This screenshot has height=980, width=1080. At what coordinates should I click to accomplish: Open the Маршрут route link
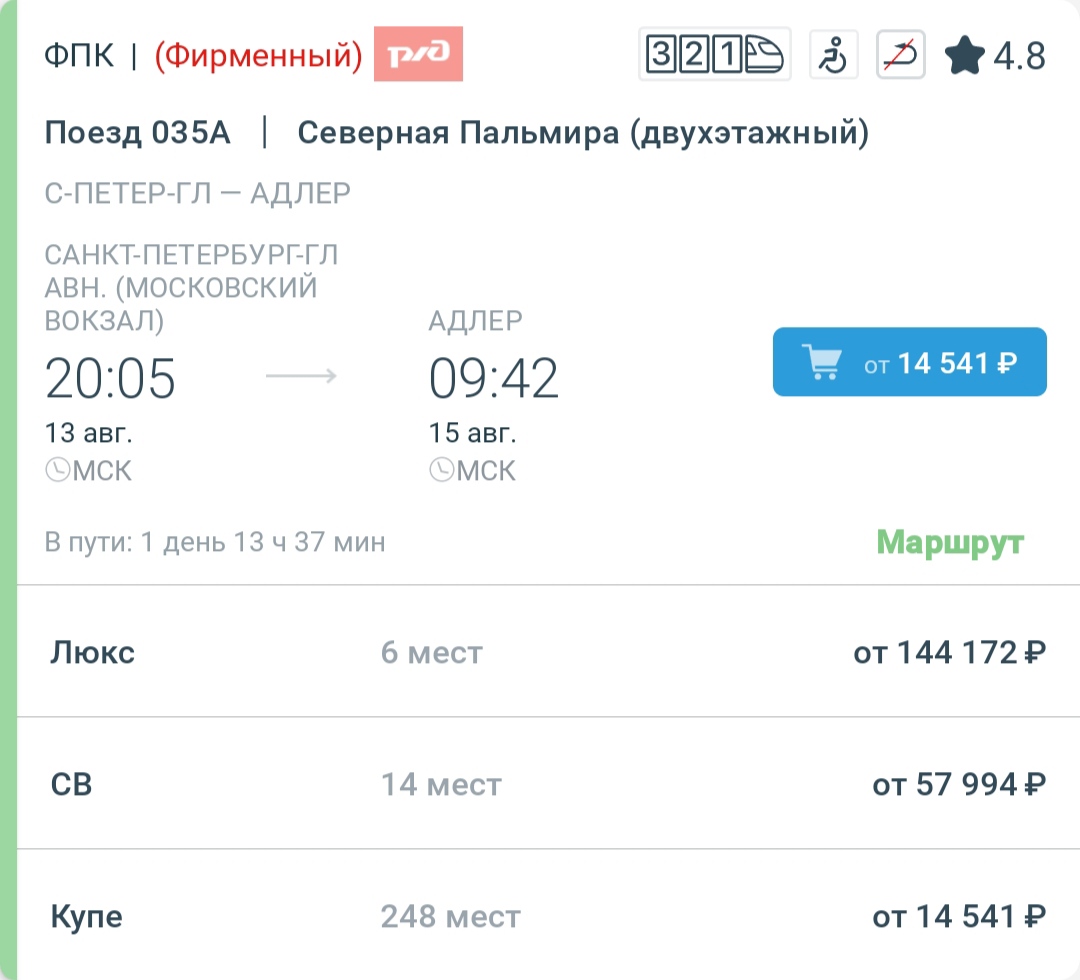tap(950, 542)
